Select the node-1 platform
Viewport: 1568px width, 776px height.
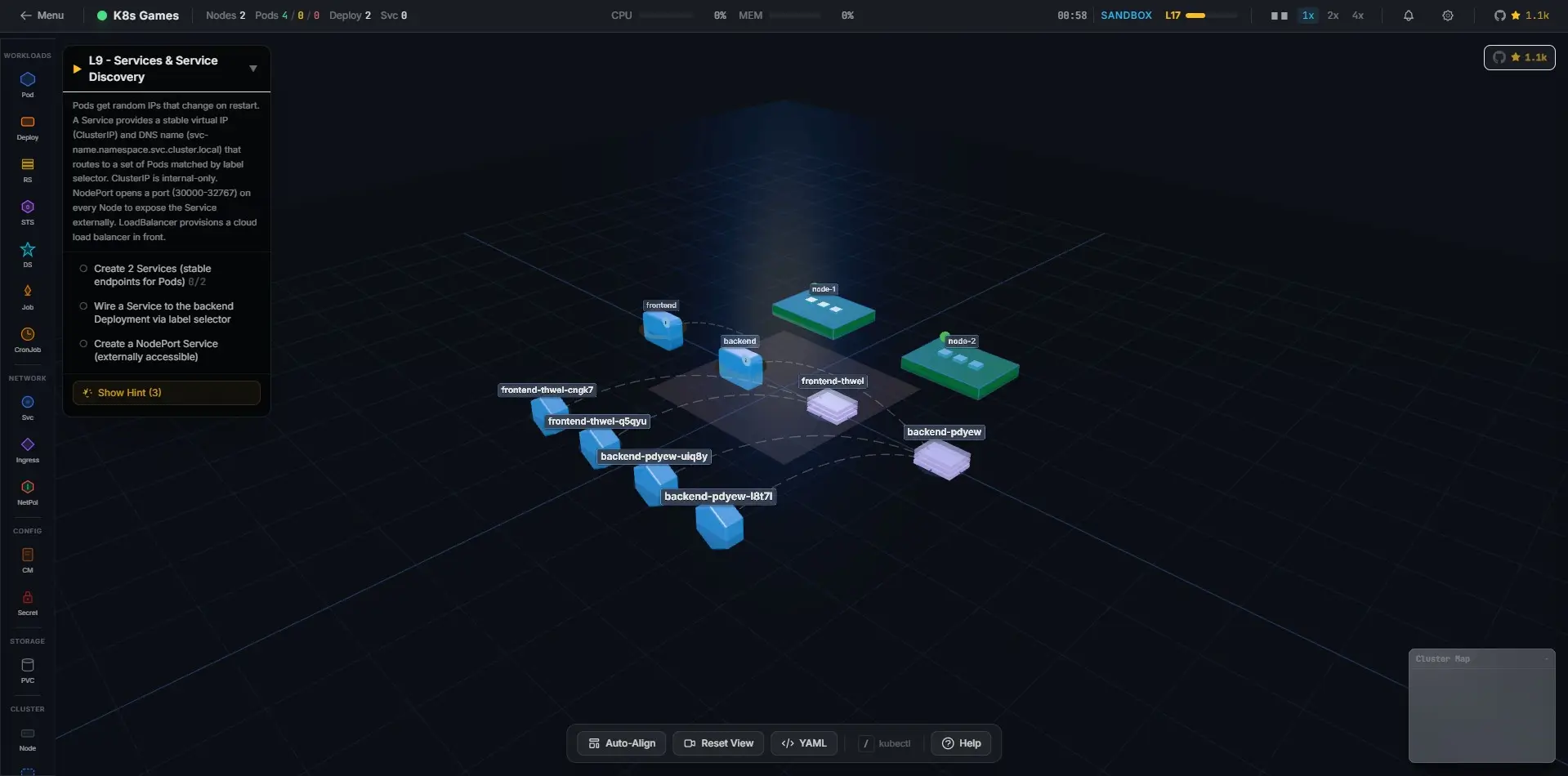[x=824, y=314]
